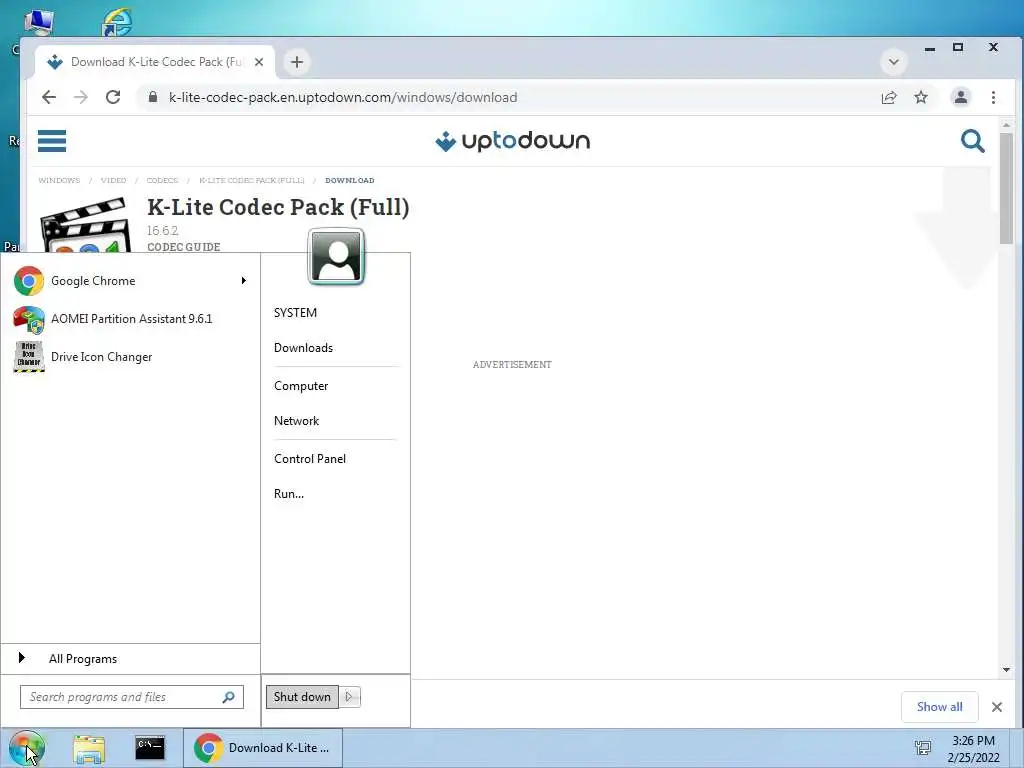Go to K-LITE CODEC PACK (FULL) breadcrumb
This screenshot has width=1024, height=768.
tap(251, 180)
